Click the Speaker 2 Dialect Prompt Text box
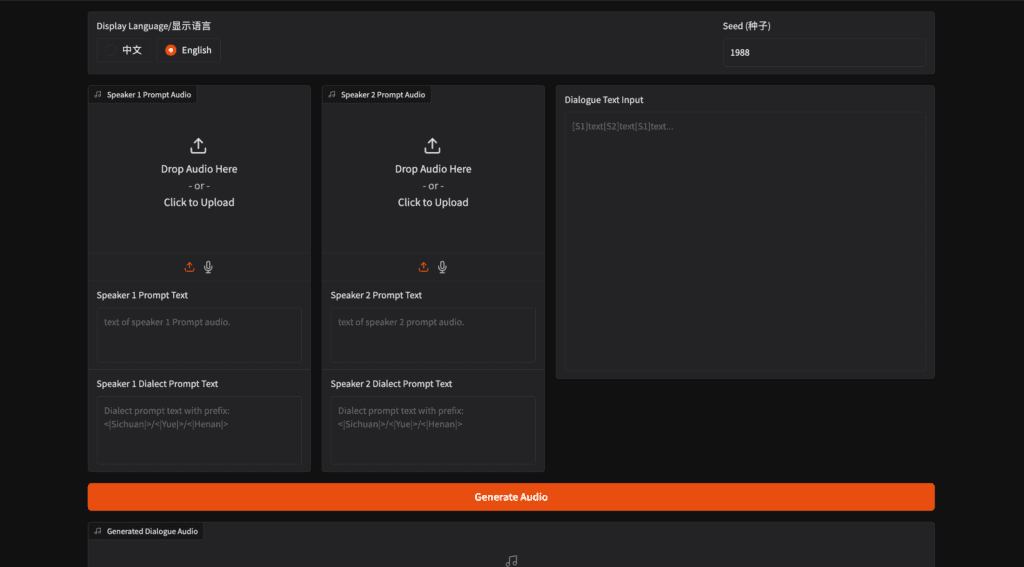Screen dimensions: 1024x567 [x=432, y=430]
